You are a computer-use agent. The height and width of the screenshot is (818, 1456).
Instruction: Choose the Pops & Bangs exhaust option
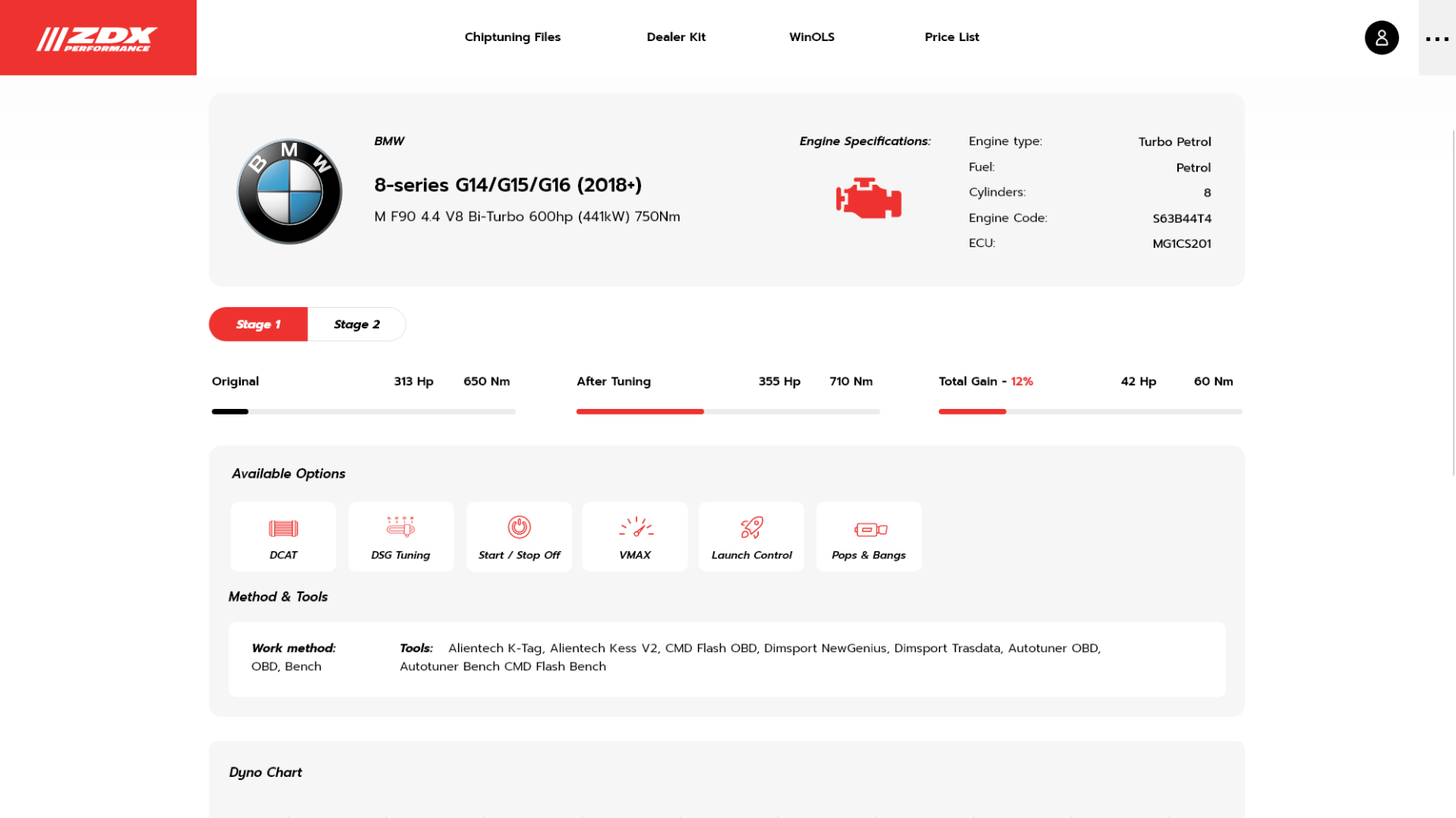(x=868, y=537)
